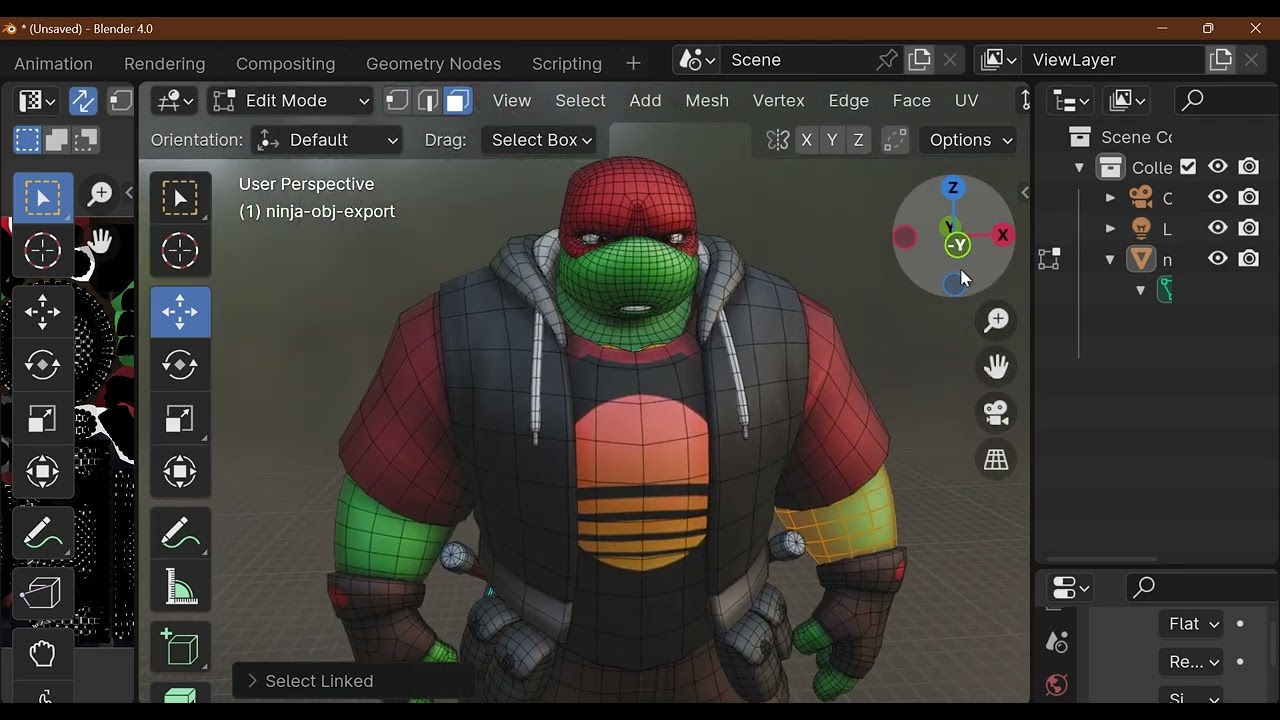
Task: Pin the Scene with the pin icon
Action: (x=887, y=60)
